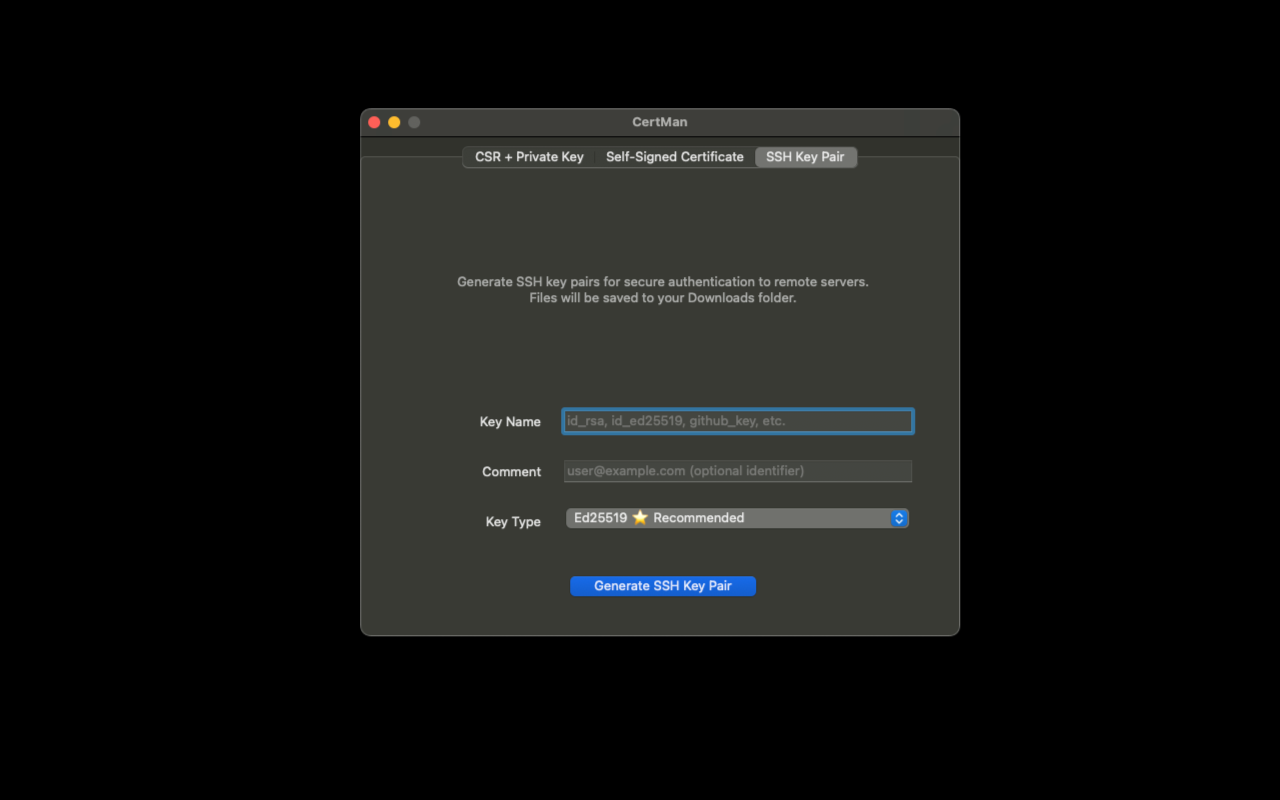1280x800 pixels.
Task: Click the up/down chevrons on Key Type selector
Action: pyautogui.click(x=898, y=518)
